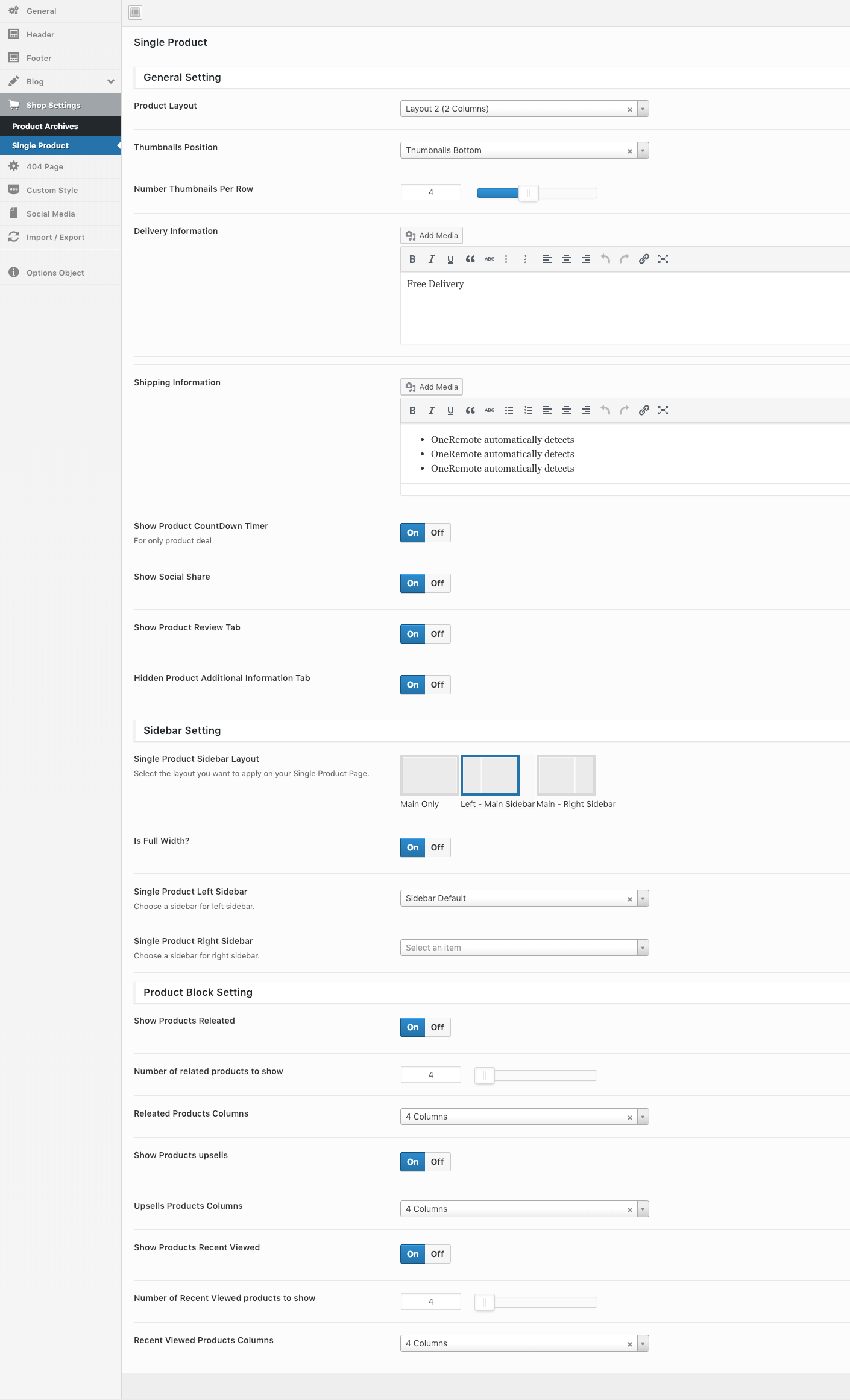This screenshot has height=1400, width=850.
Task: Align center in Shipping Information editor
Action: (x=567, y=410)
